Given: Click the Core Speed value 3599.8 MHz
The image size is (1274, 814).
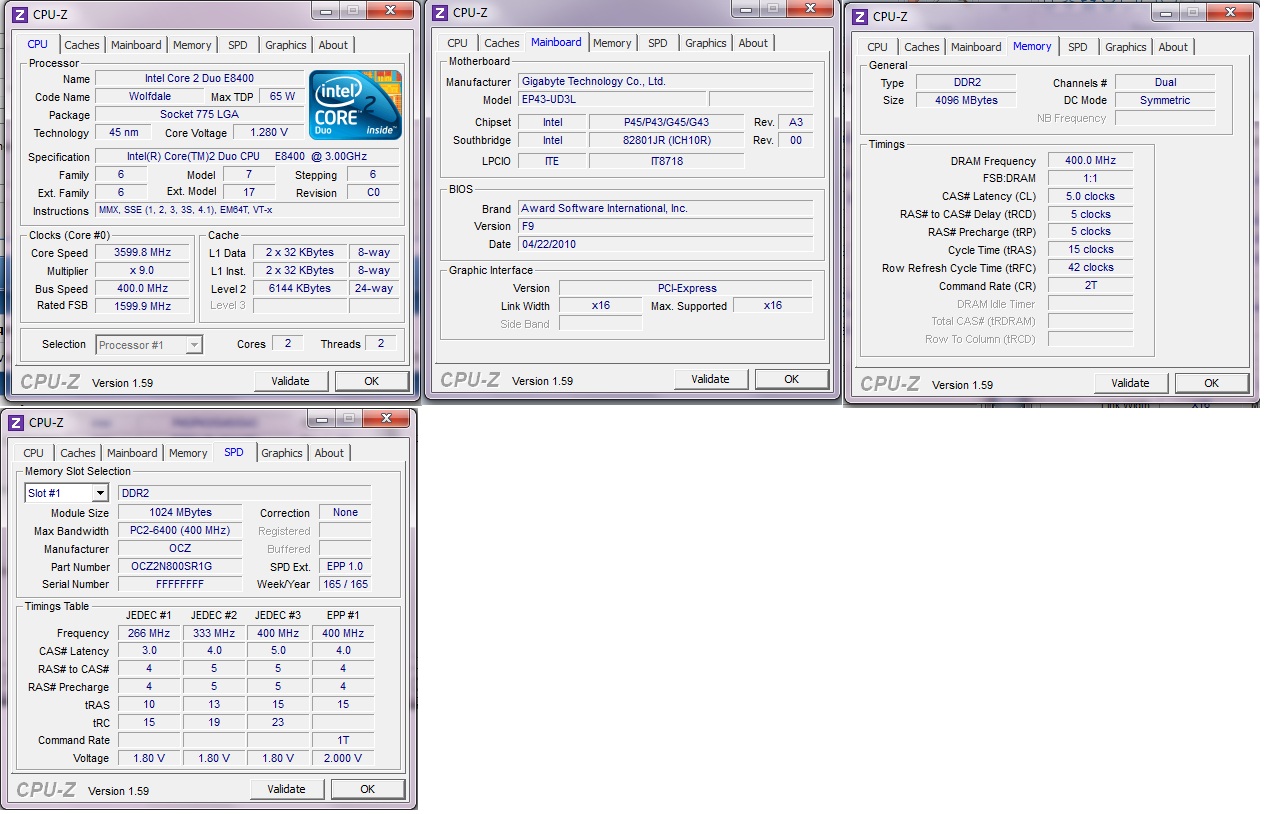Looking at the screenshot, I should pyautogui.click(x=144, y=253).
